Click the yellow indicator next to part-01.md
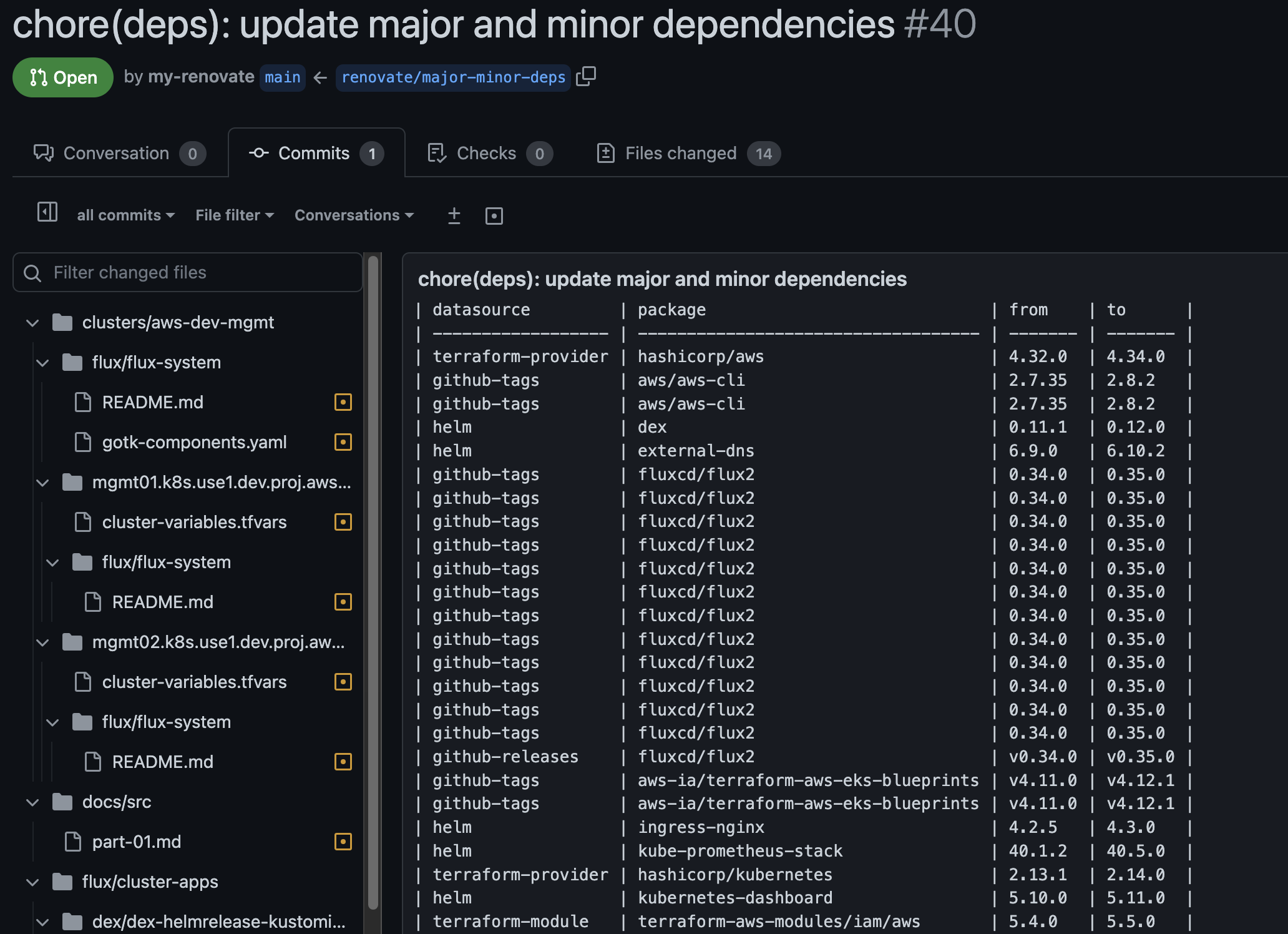 343,842
